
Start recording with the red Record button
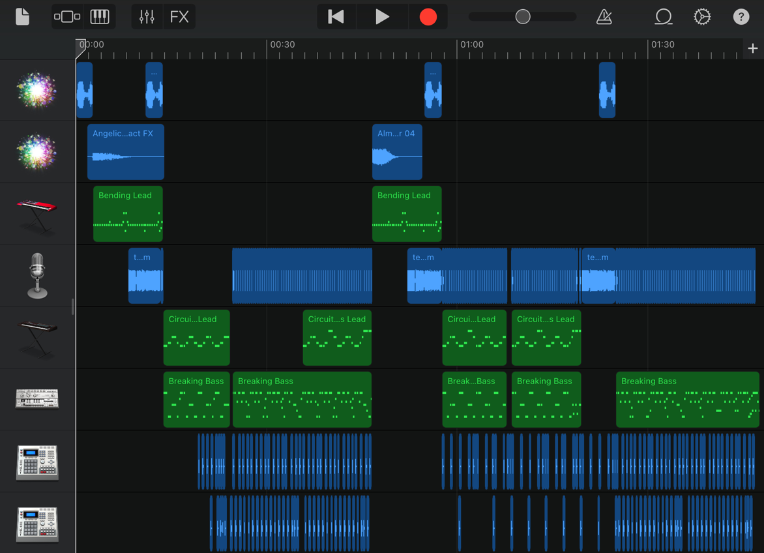pos(428,17)
